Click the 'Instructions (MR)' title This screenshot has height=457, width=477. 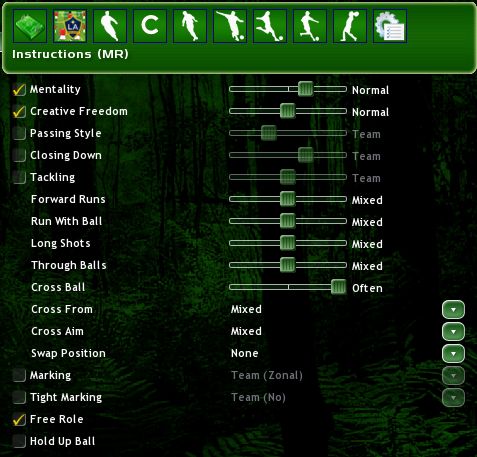point(70,54)
